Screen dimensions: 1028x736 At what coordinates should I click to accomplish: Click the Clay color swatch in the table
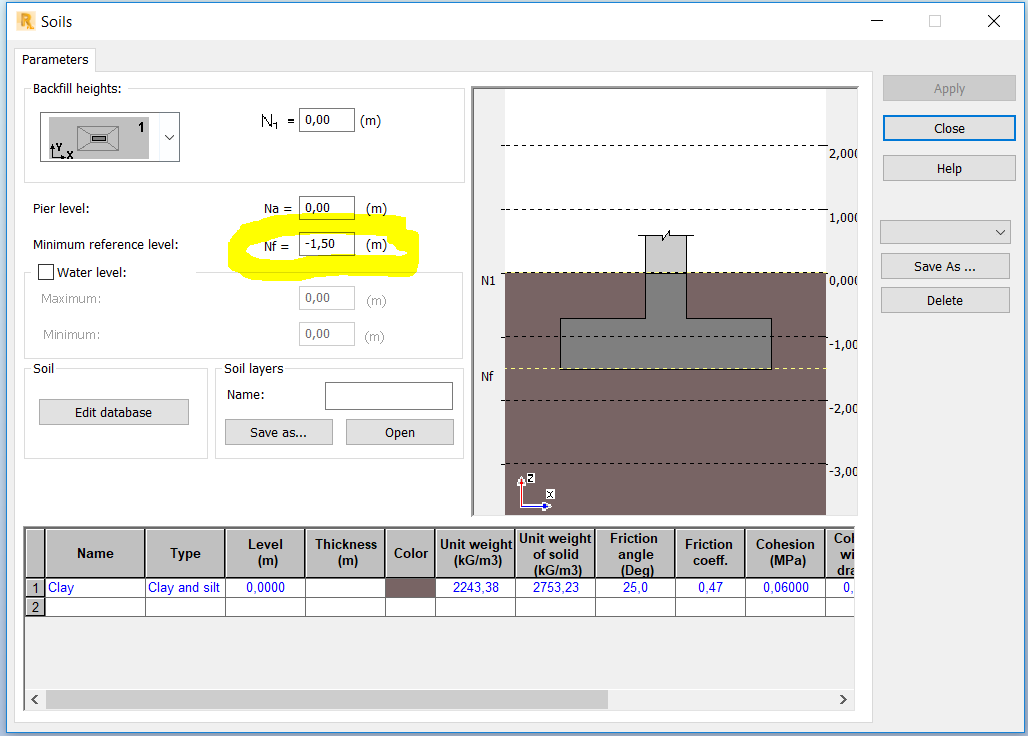tap(410, 587)
